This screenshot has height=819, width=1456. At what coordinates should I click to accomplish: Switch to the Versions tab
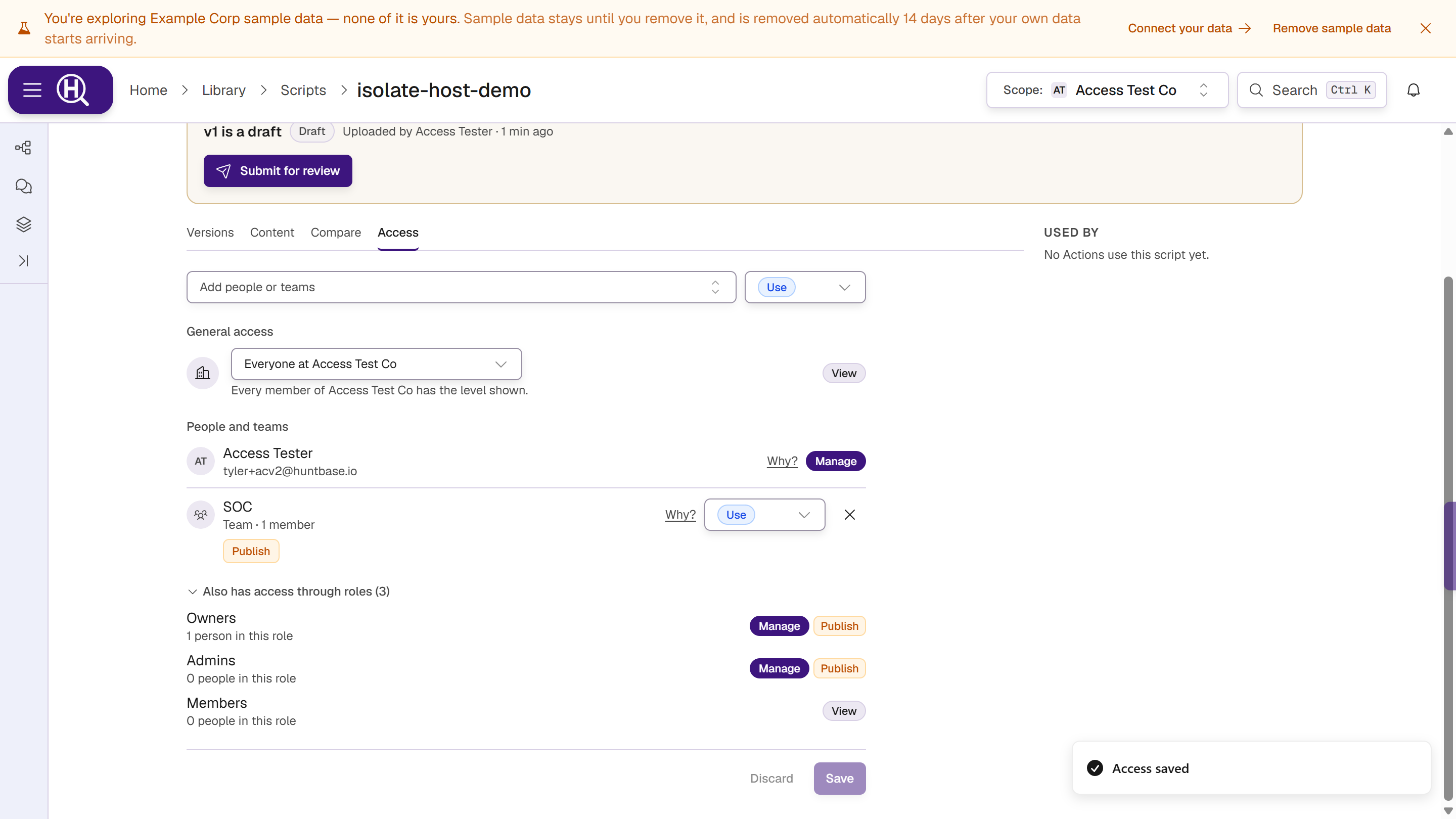click(210, 233)
